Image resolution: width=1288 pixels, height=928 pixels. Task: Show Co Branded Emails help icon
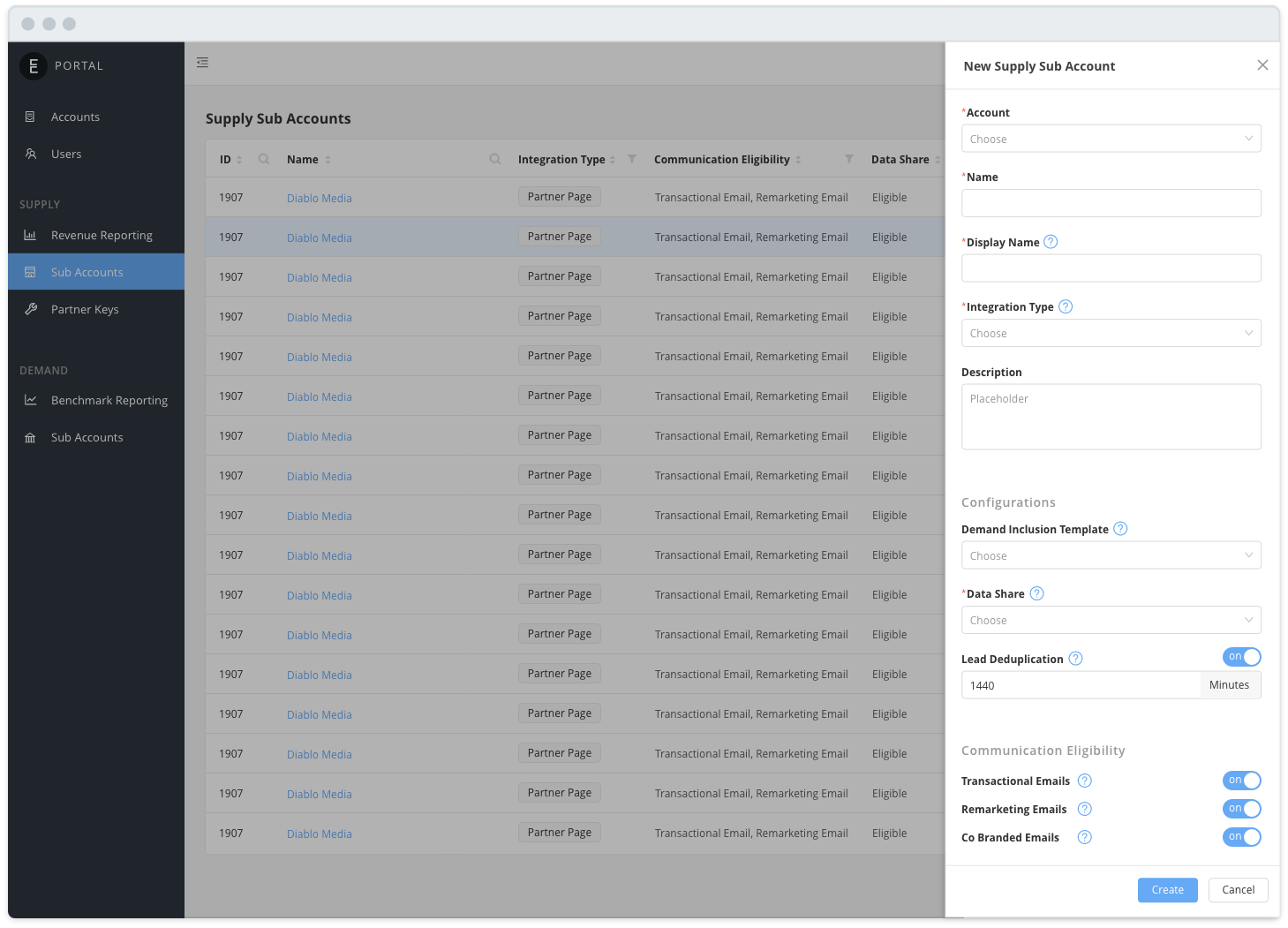tap(1085, 837)
